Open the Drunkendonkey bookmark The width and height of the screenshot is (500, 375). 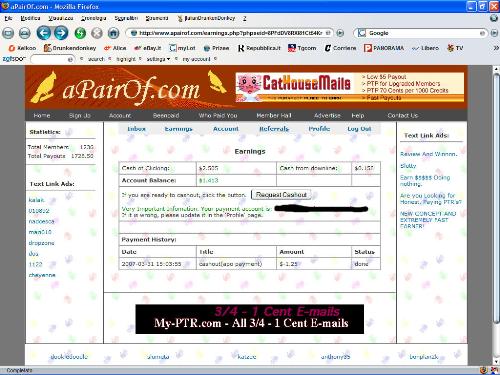70,48
